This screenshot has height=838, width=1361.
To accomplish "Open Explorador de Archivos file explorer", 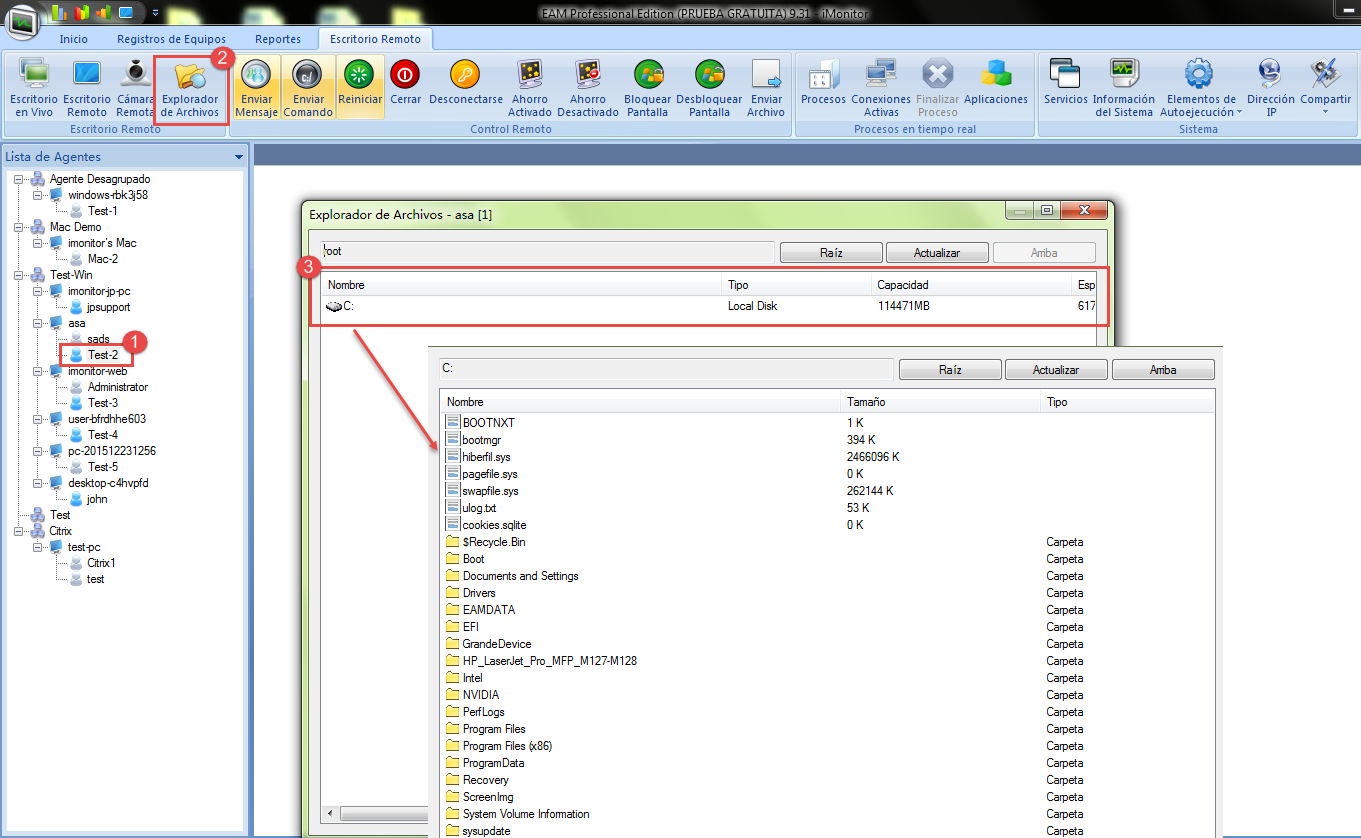I will point(190,87).
